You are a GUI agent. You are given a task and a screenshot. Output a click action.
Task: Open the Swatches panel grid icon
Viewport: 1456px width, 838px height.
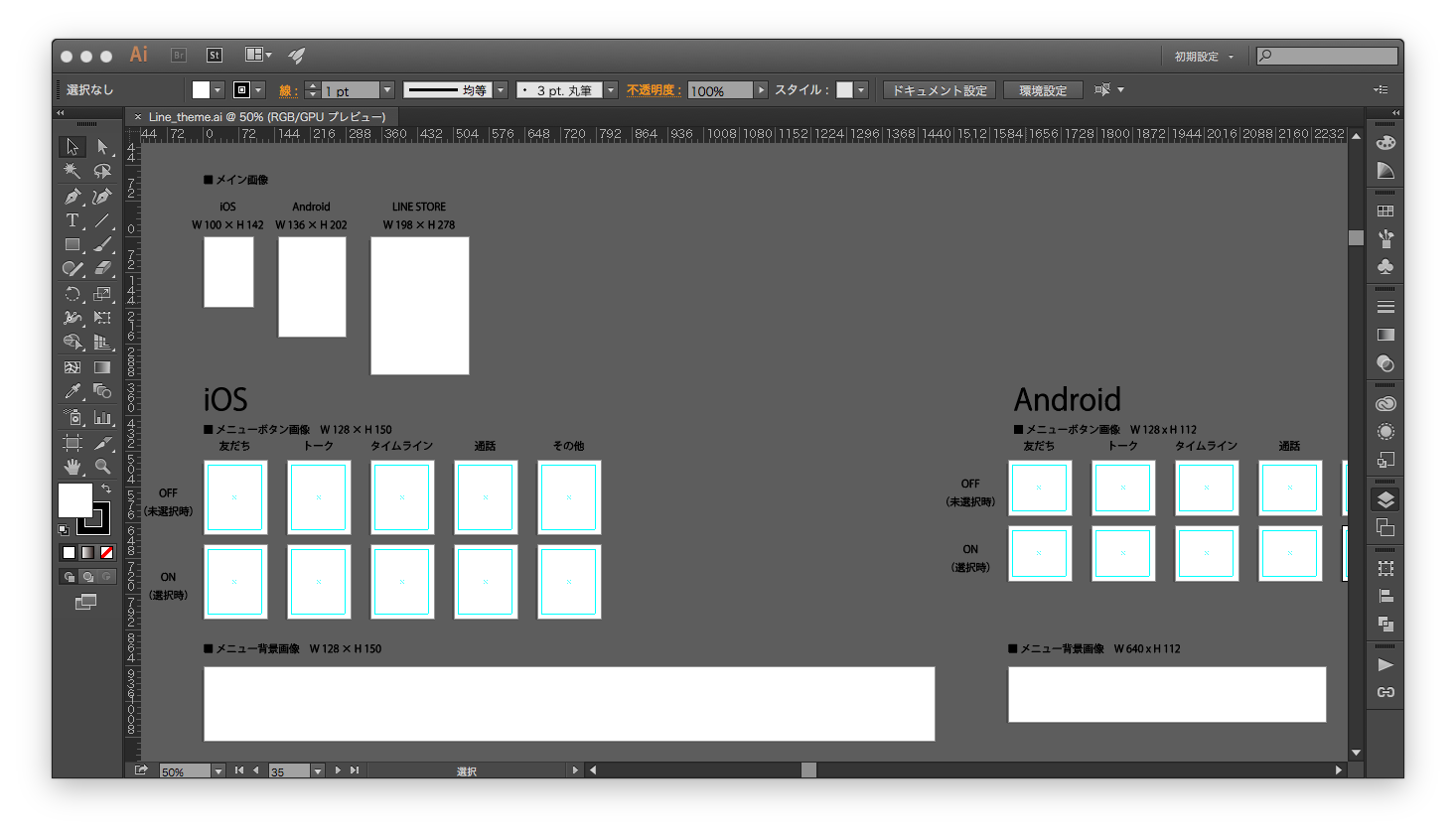coord(1385,211)
